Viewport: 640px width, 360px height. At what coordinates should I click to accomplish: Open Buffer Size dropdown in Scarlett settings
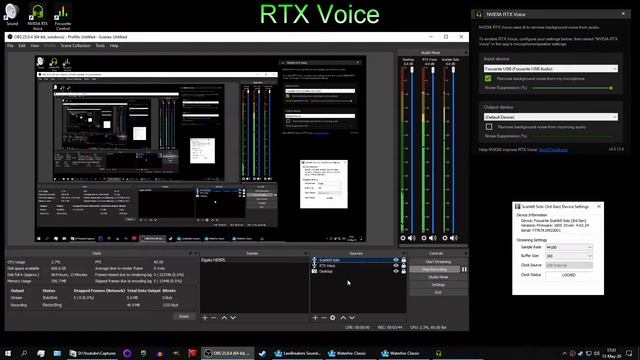[569, 256]
